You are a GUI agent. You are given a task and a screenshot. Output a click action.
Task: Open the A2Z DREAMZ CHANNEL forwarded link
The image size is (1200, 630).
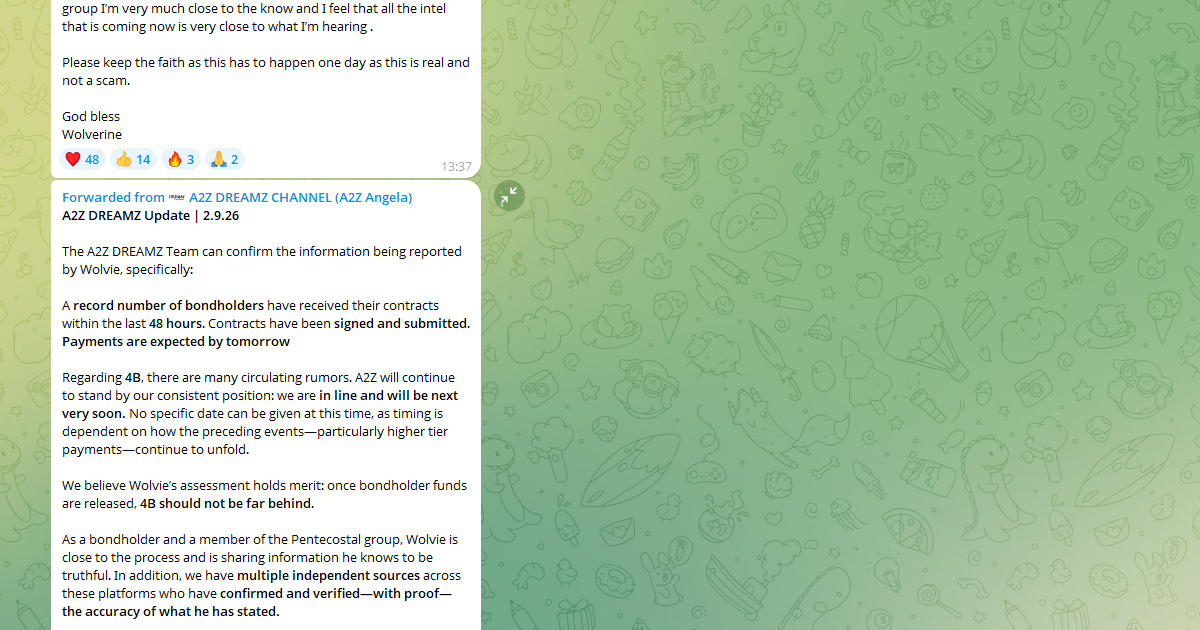[300, 197]
